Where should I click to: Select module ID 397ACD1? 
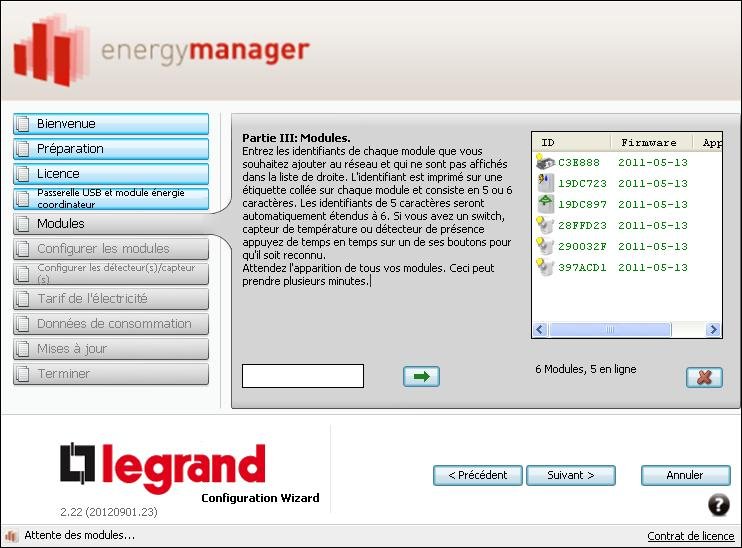tap(582, 267)
